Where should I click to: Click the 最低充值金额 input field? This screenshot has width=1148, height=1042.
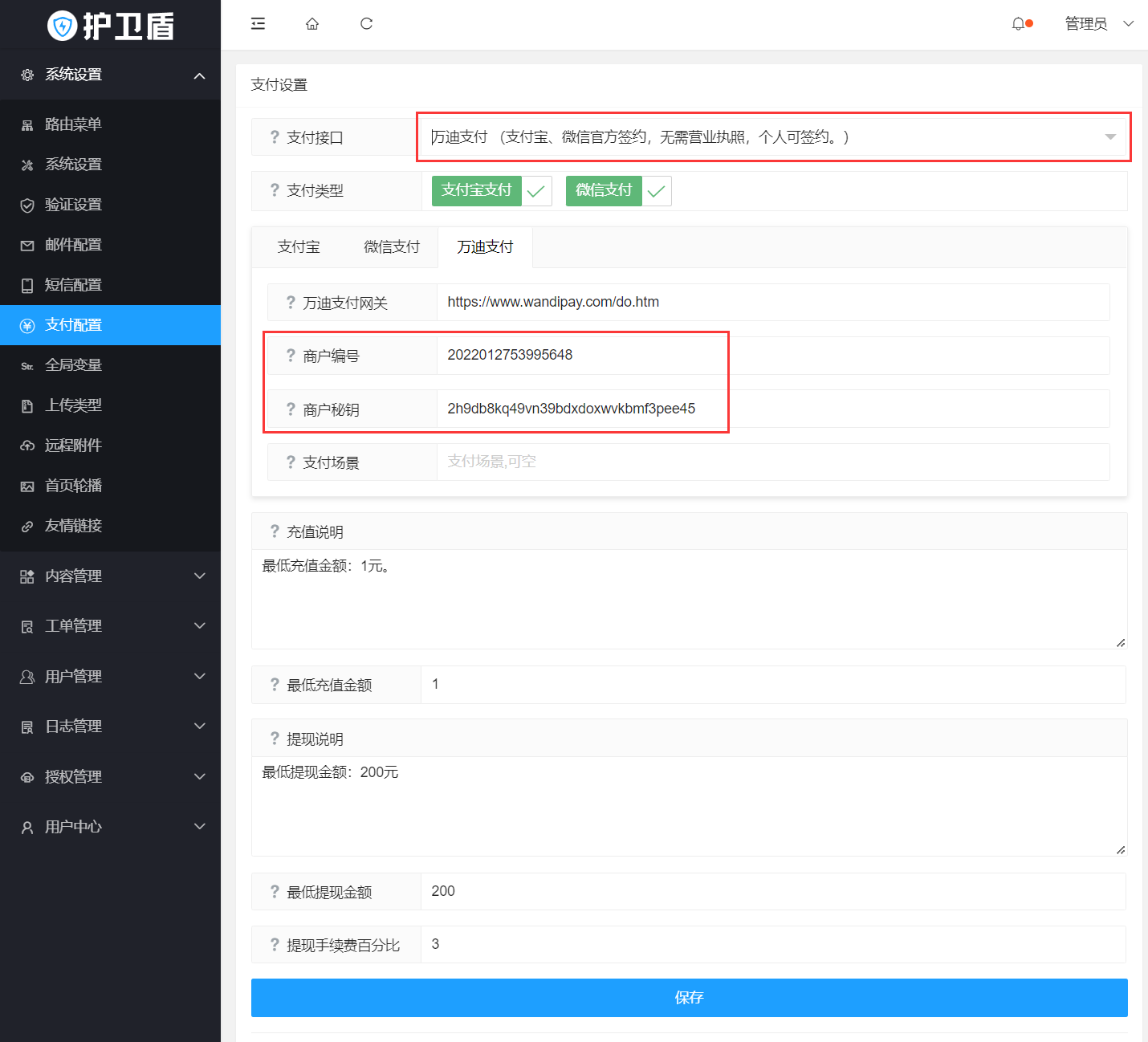click(773, 685)
